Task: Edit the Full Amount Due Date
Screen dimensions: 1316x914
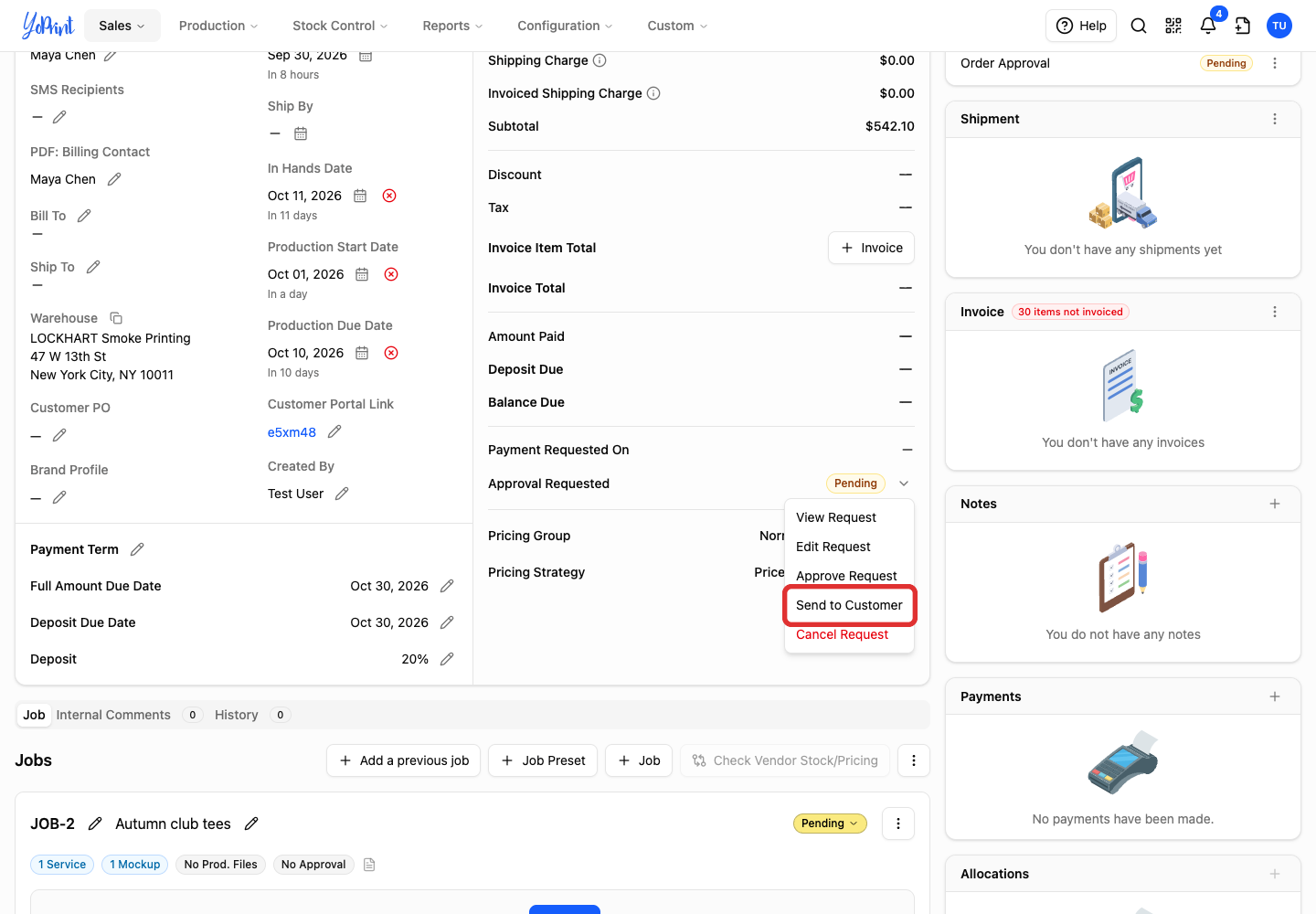Action: [447, 586]
